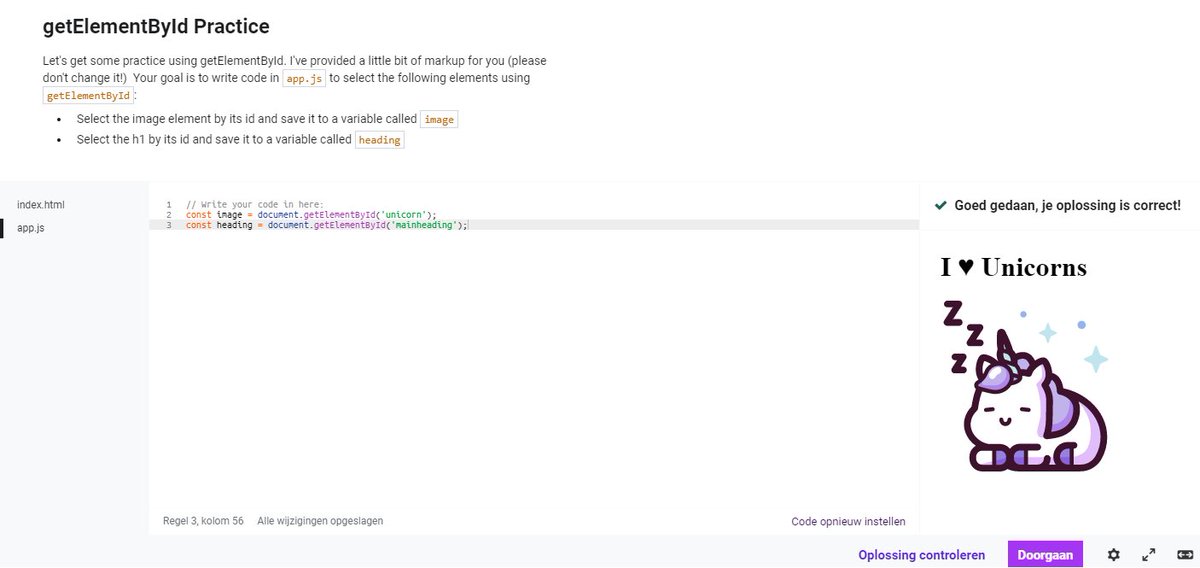Click the comment line Write your code
The width and height of the screenshot is (1200, 568).
(x=255, y=204)
